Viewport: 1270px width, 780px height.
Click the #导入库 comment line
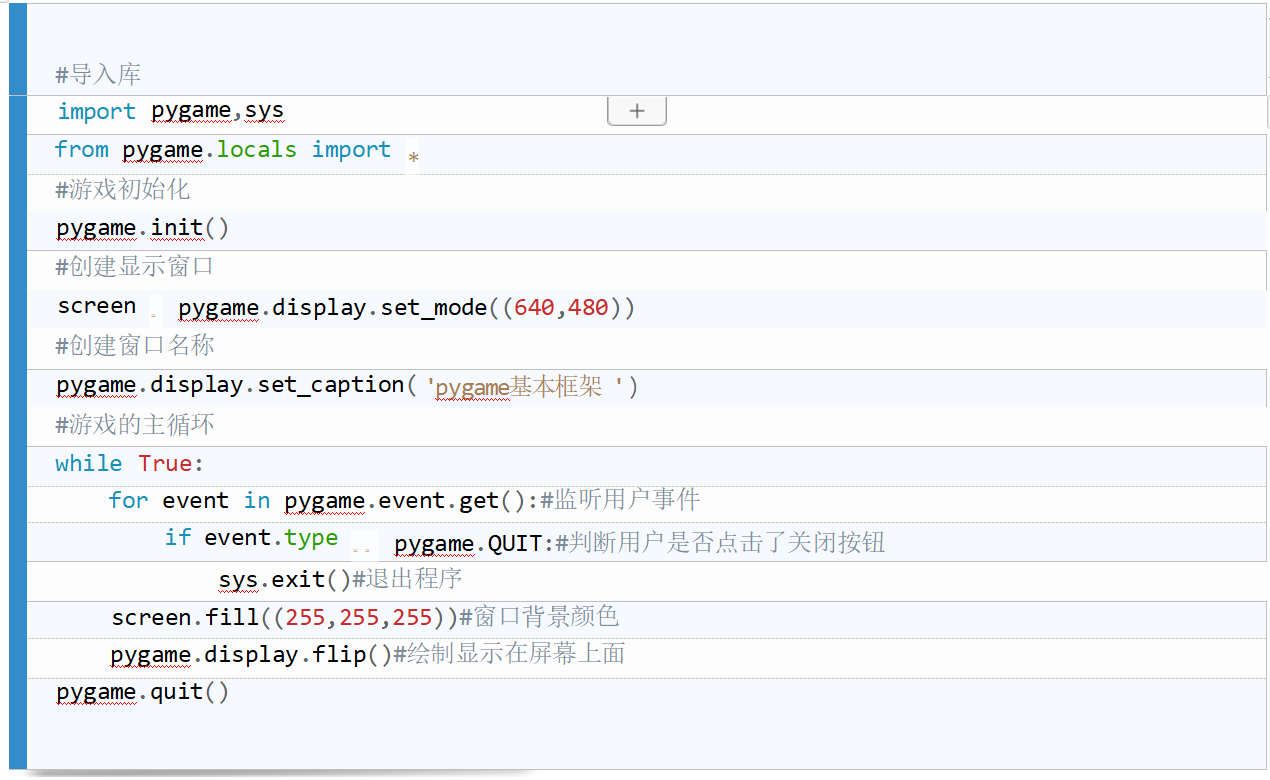point(97,74)
